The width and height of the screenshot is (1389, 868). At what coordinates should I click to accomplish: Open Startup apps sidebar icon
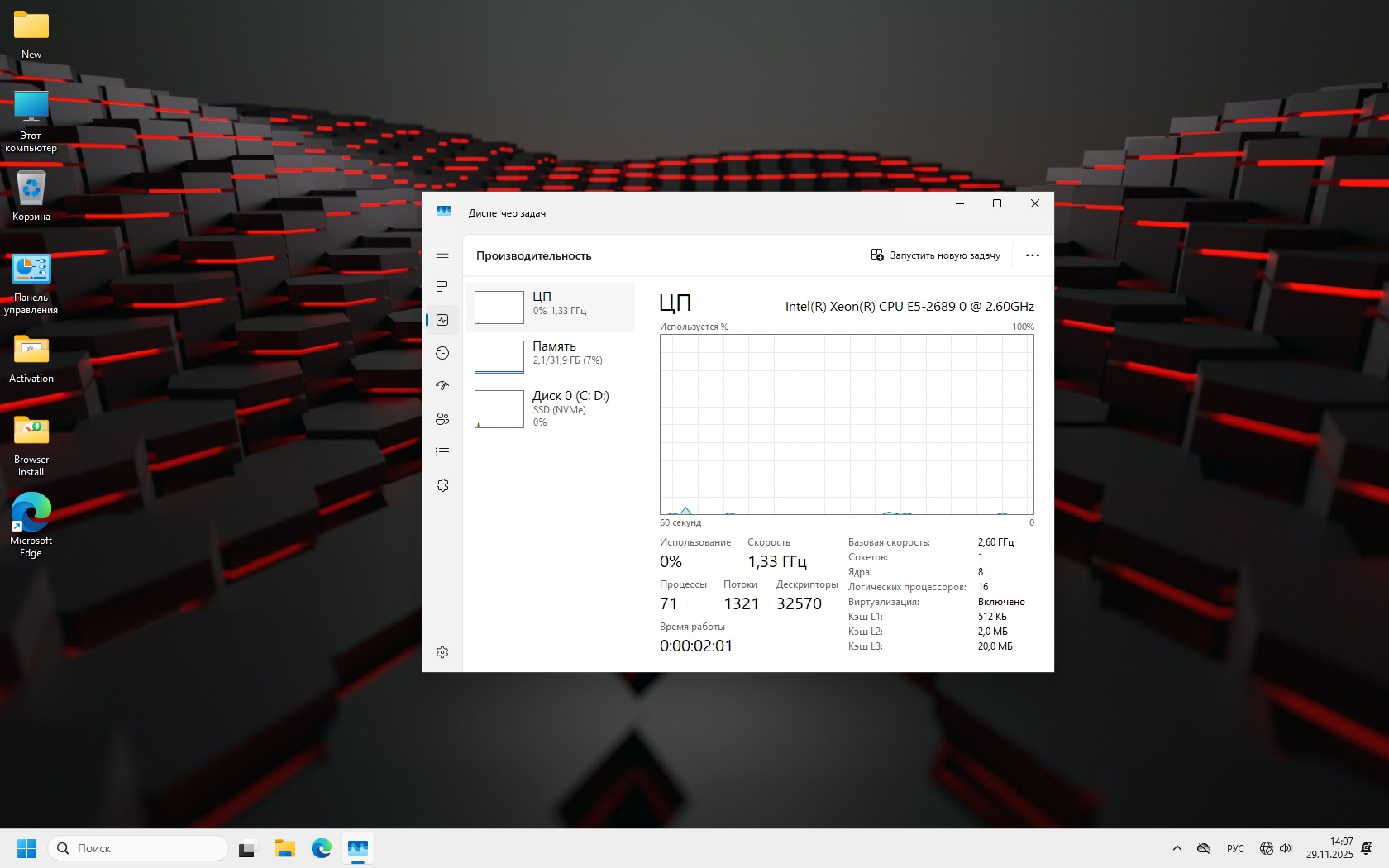pos(442,386)
